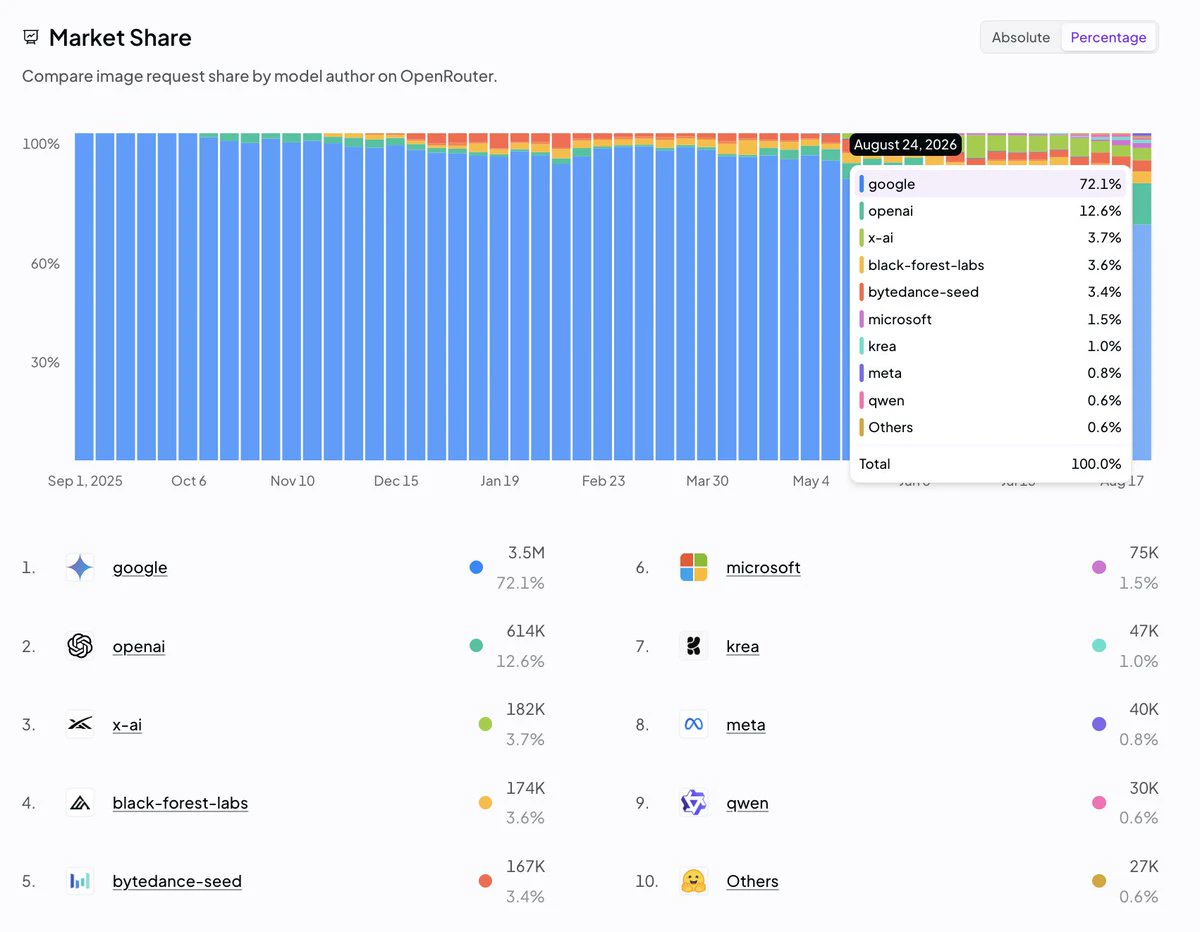Click the chart bar above Oct 6
This screenshot has height=932, width=1200.
click(188, 296)
